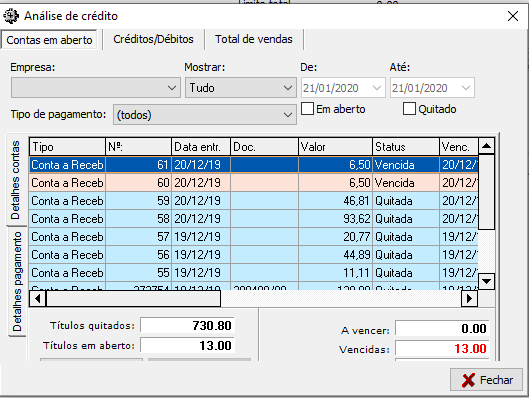Screen dimensions: 529x398
Task: Select row number 61
Action: click(x=253, y=165)
